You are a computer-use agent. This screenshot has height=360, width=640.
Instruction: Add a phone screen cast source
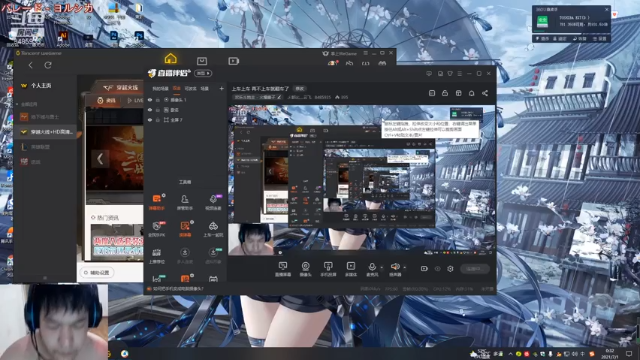pyautogui.click(x=328, y=269)
